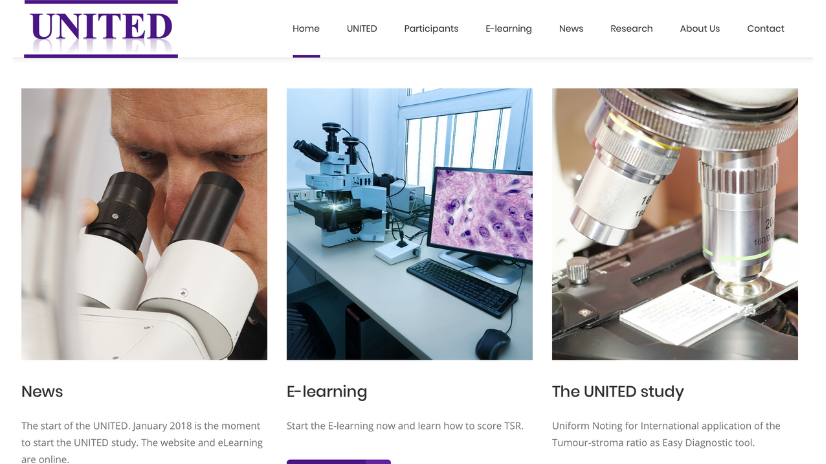The image size is (826, 464).
Task: Go to the Participants page
Action: [431, 28]
